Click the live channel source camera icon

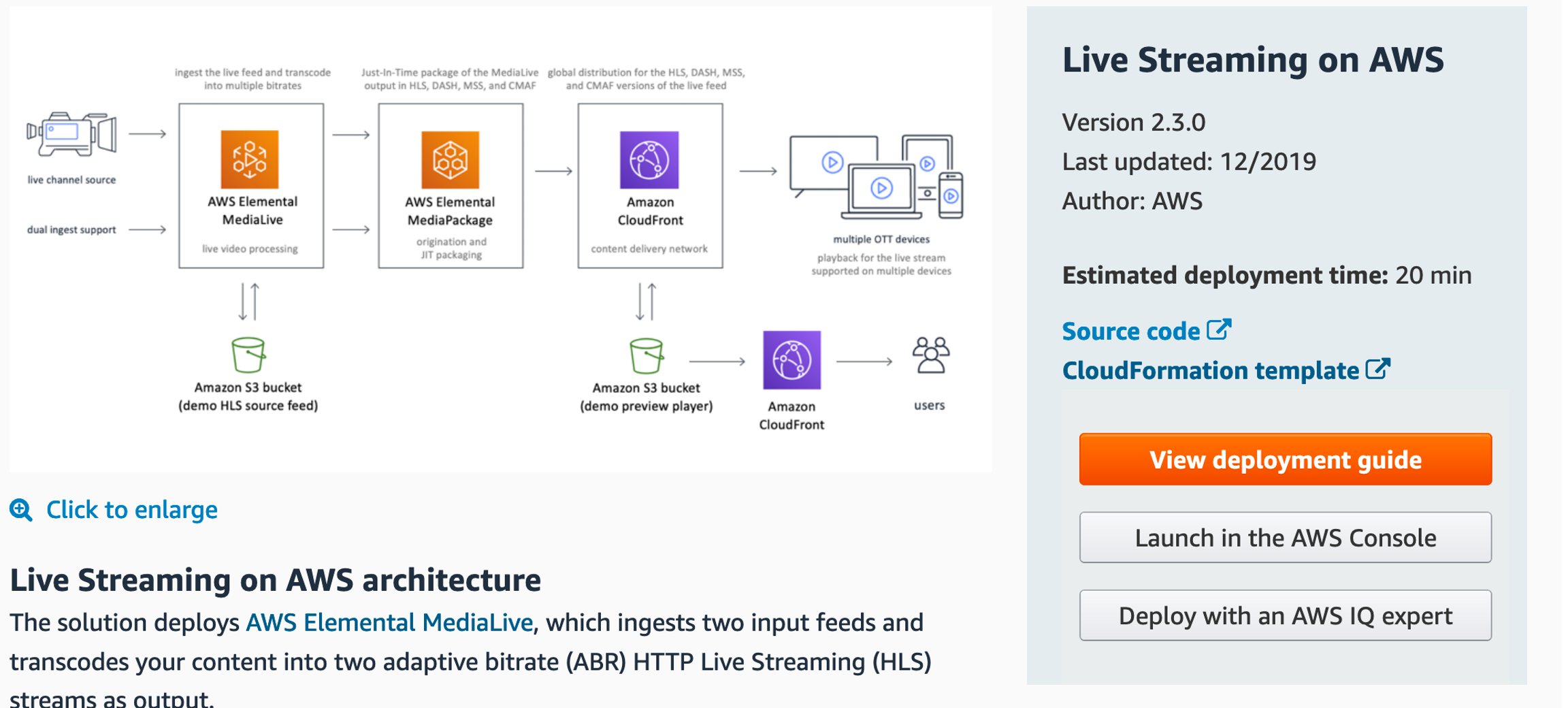coord(71,135)
